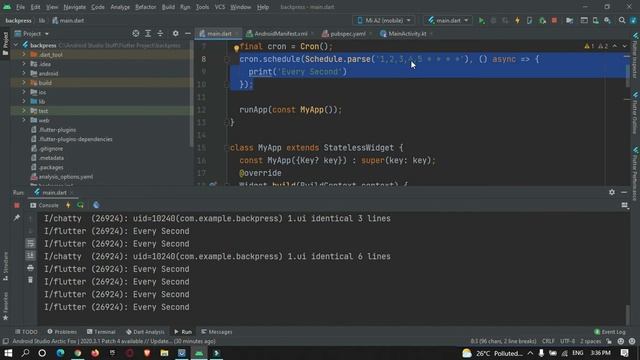Hot restart icon in Run console toolbar
Viewport: 640px width, 360px height.
(80, 205)
